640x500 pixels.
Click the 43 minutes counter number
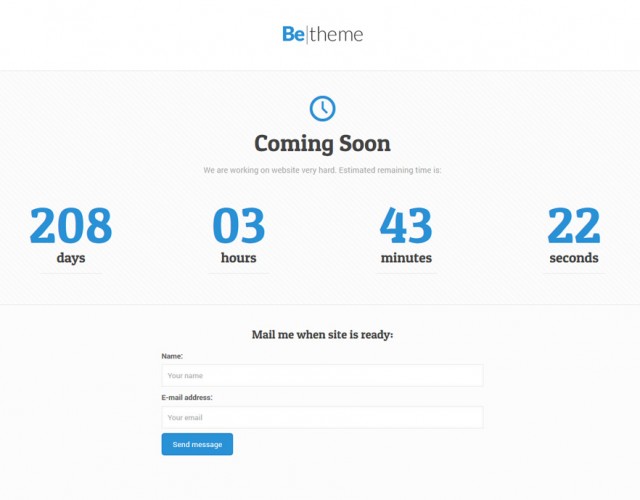click(x=406, y=226)
